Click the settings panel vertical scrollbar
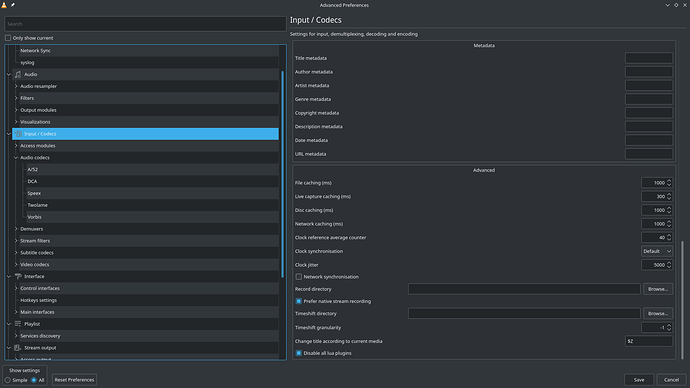The width and height of the screenshot is (690, 388). (x=683, y=299)
